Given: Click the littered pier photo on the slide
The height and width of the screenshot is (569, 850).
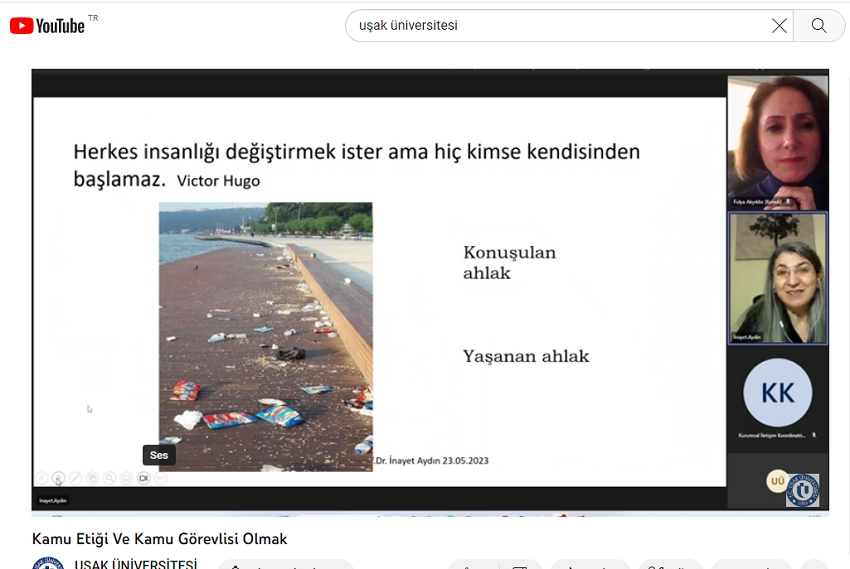Looking at the screenshot, I should point(265,335).
